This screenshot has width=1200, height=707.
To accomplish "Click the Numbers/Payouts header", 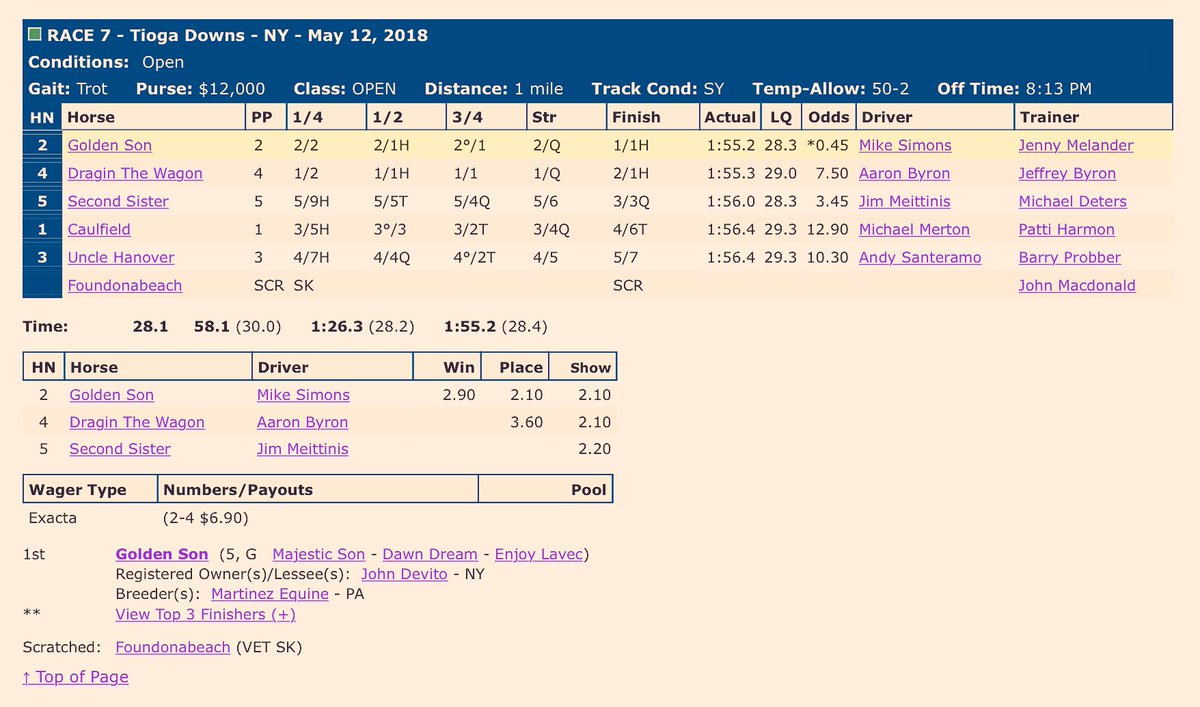I will click(x=318, y=489).
